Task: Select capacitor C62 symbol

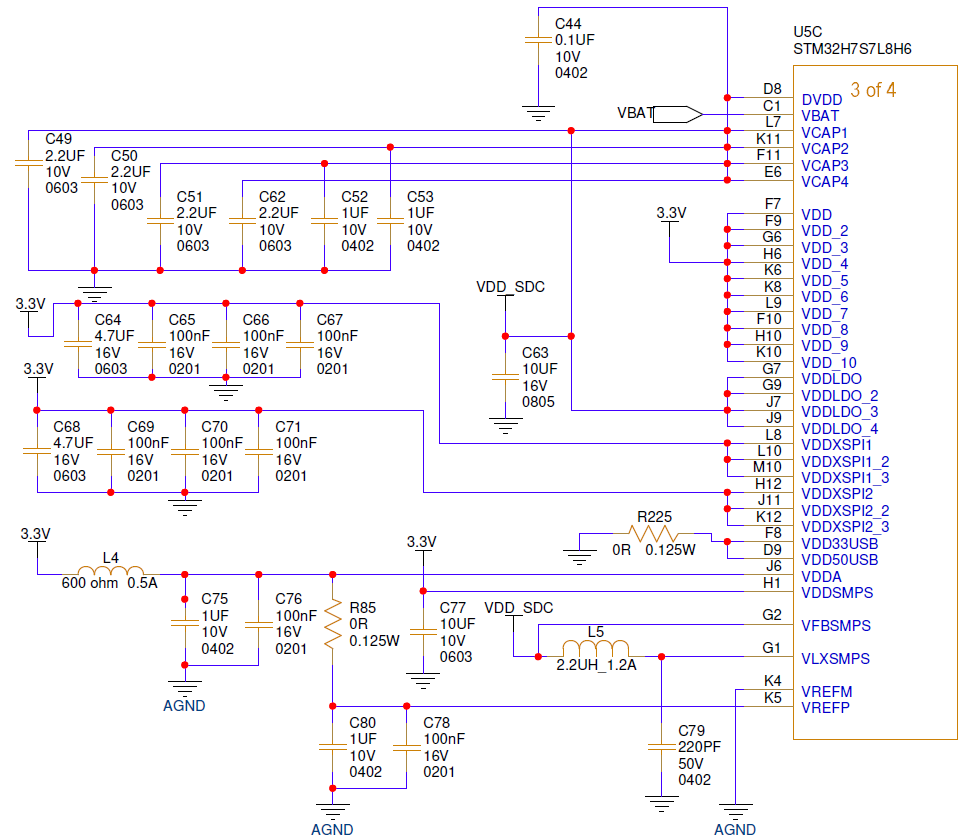Action: click(x=242, y=221)
